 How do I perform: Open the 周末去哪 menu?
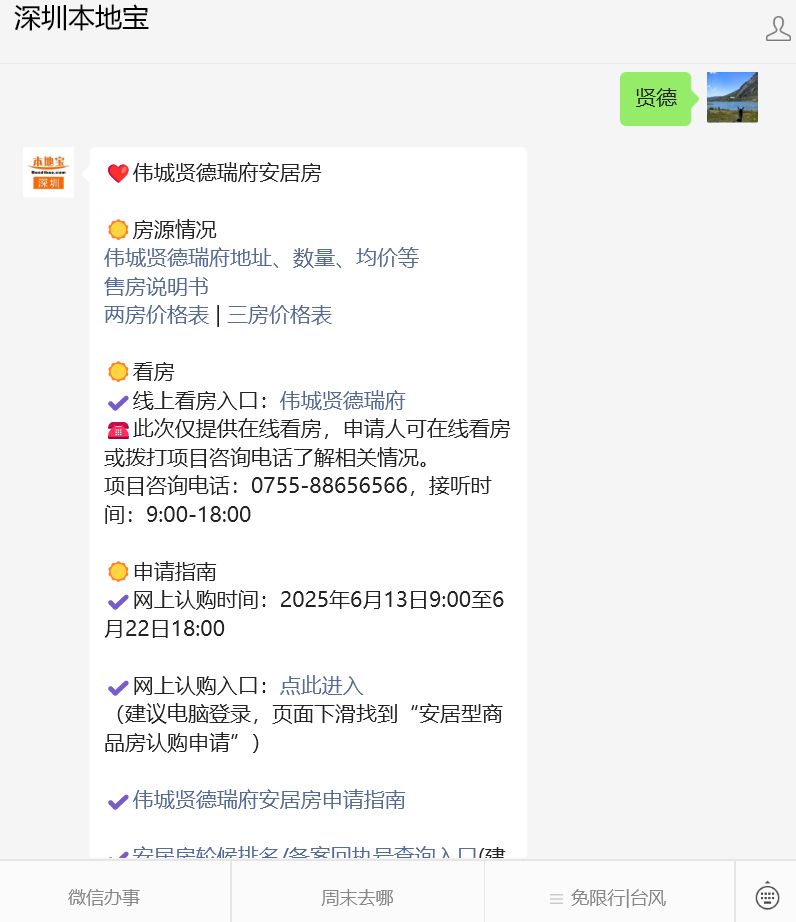point(357,897)
